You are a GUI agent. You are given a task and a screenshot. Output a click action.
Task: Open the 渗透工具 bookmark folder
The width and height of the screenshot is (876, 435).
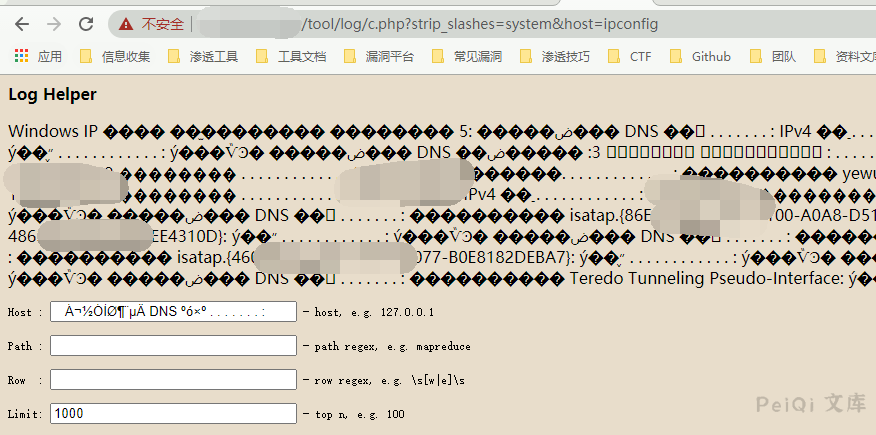203,56
